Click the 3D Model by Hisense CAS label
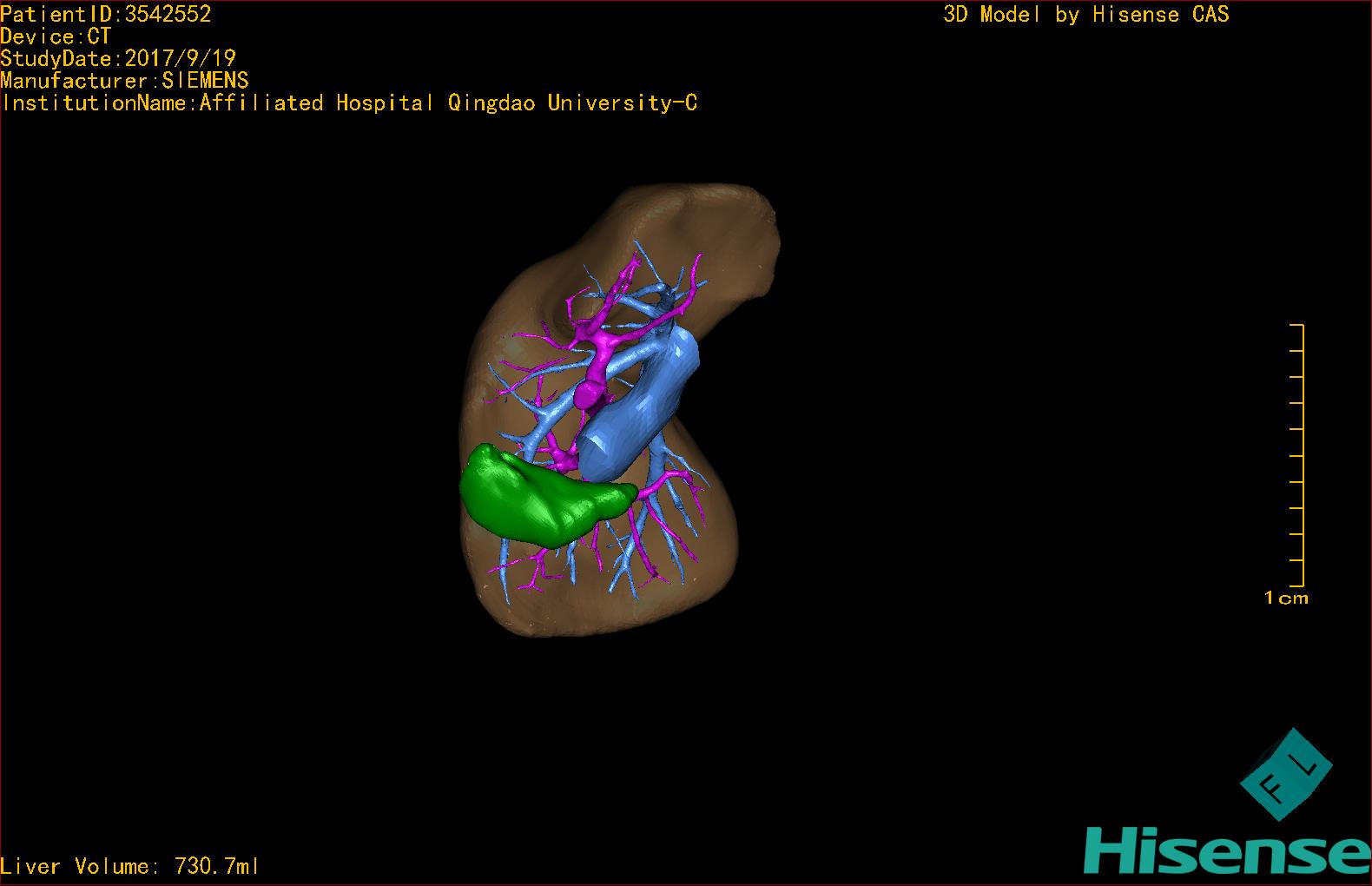1372x886 pixels. pyautogui.click(x=1086, y=15)
